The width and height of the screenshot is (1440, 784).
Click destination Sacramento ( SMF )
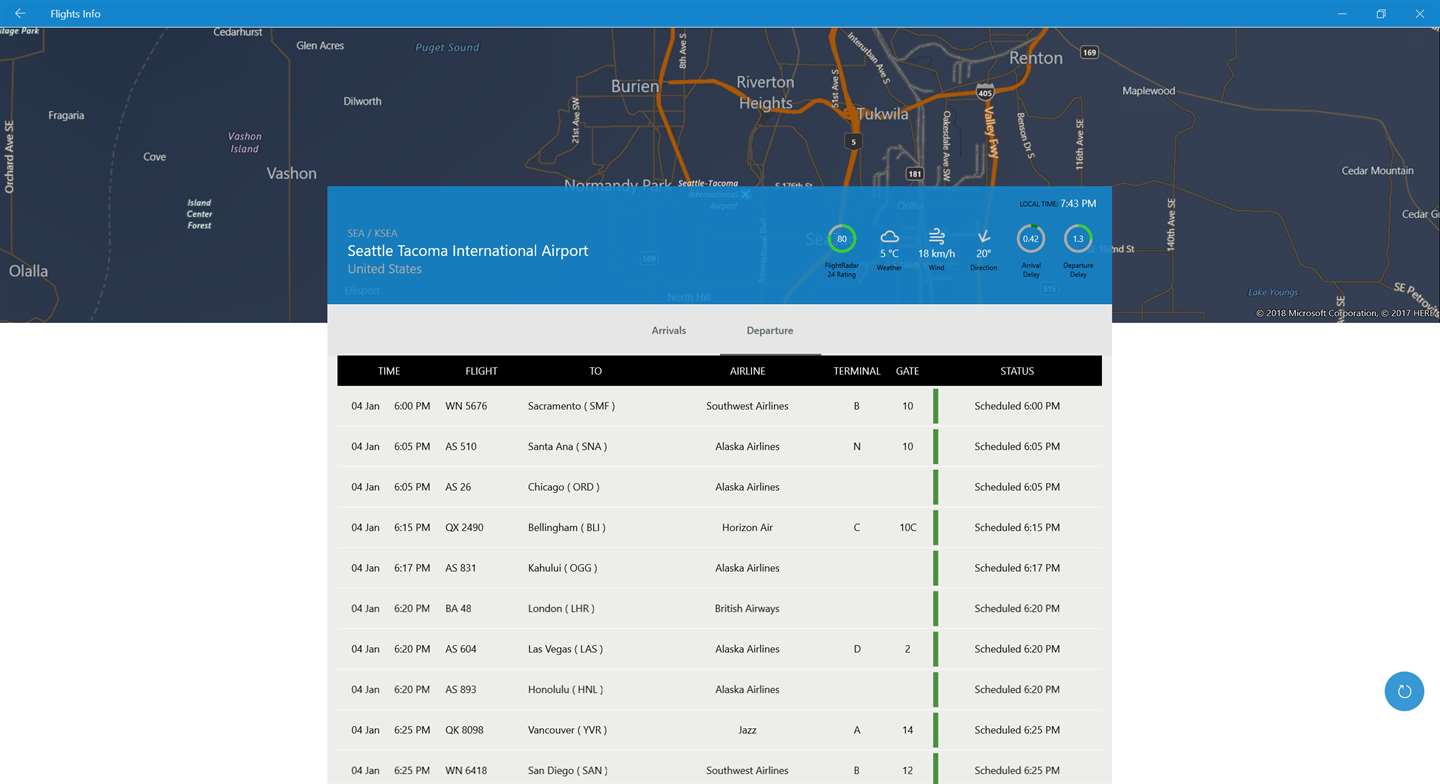(x=571, y=406)
